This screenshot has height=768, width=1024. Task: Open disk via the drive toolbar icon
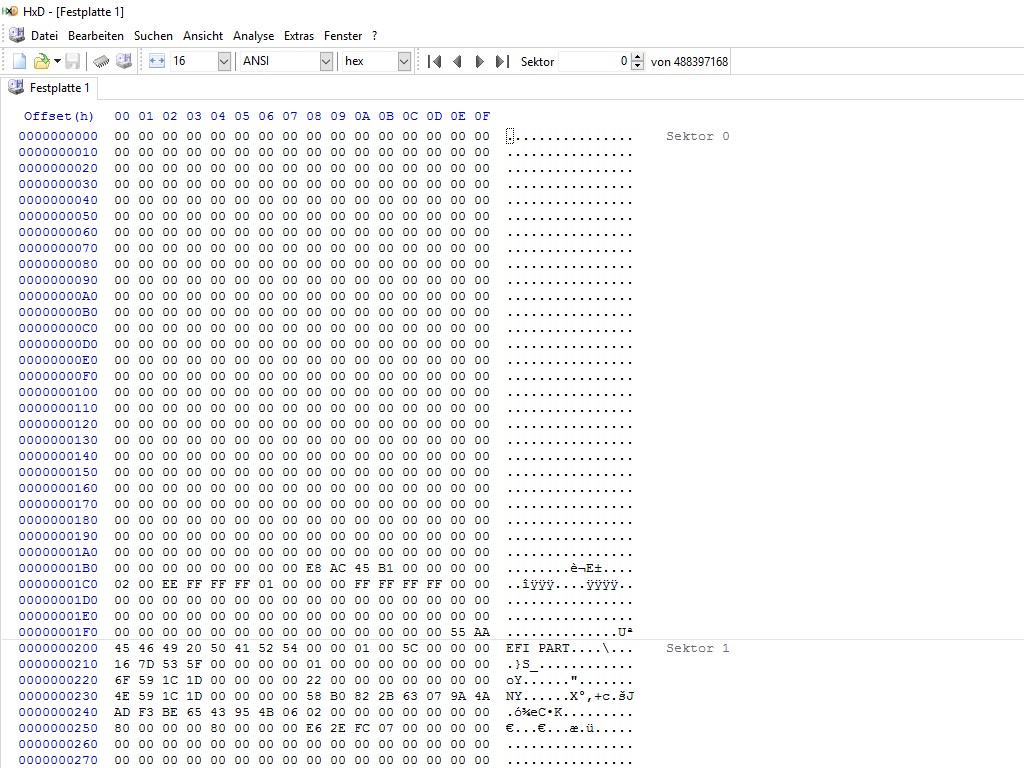tap(123, 61)
